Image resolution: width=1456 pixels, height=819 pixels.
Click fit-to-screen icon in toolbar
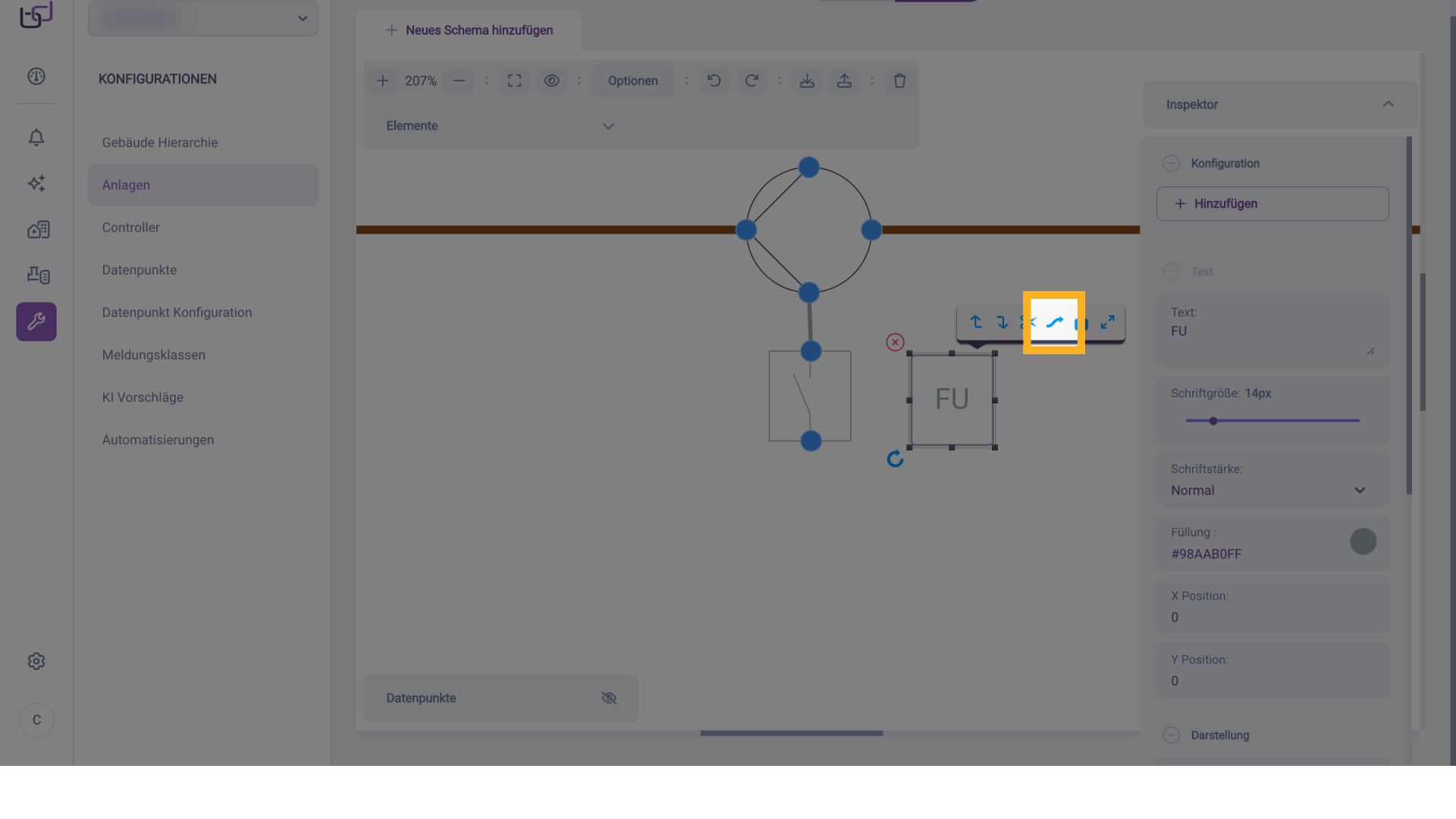tap(514, 80)
